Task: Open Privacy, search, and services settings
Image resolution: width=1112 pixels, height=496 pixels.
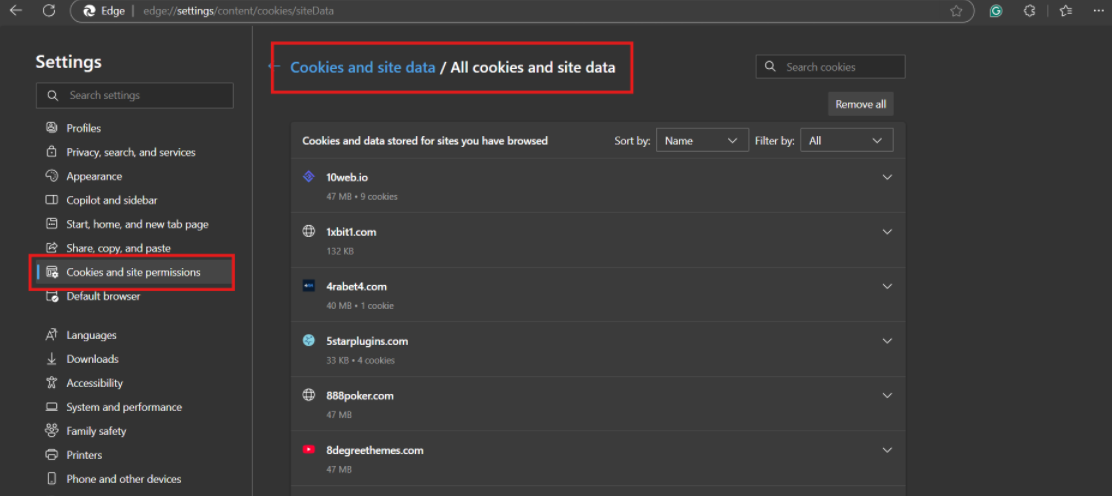Action: 130,153
